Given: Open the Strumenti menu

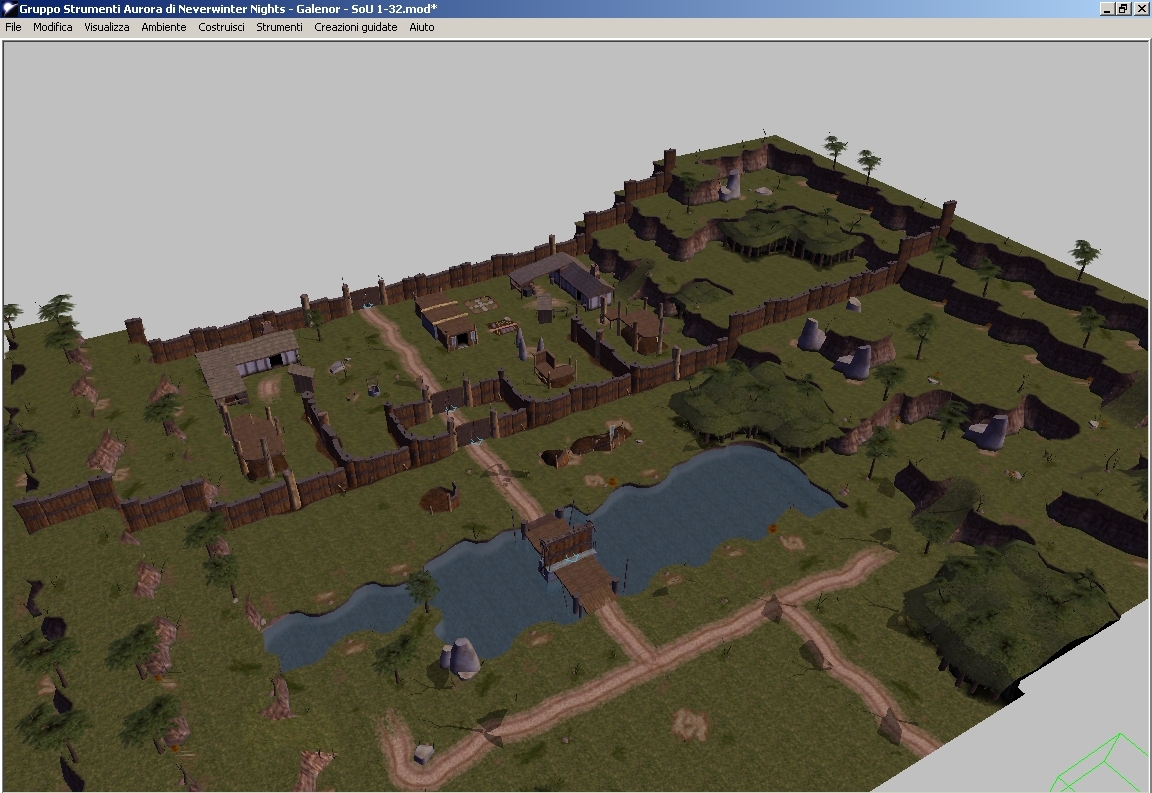Looking at the screenshot, I should (x=279, y=27).
